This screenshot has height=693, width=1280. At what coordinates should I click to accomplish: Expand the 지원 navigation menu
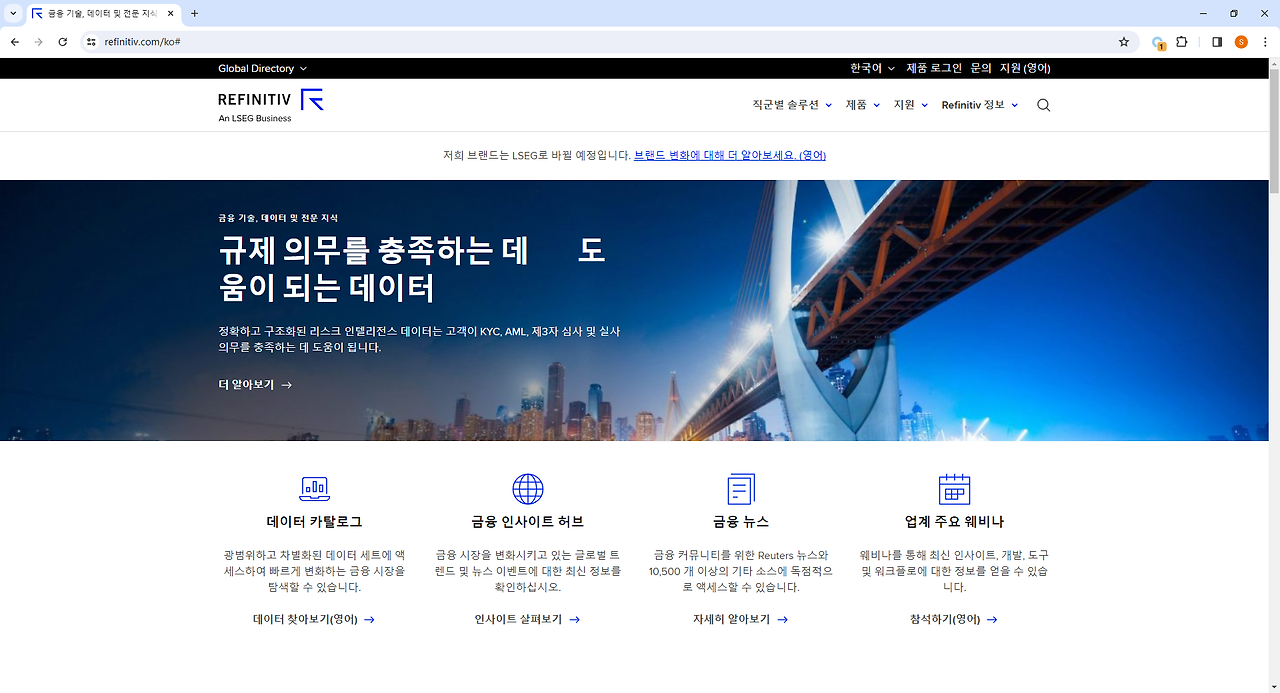[911, 105]
